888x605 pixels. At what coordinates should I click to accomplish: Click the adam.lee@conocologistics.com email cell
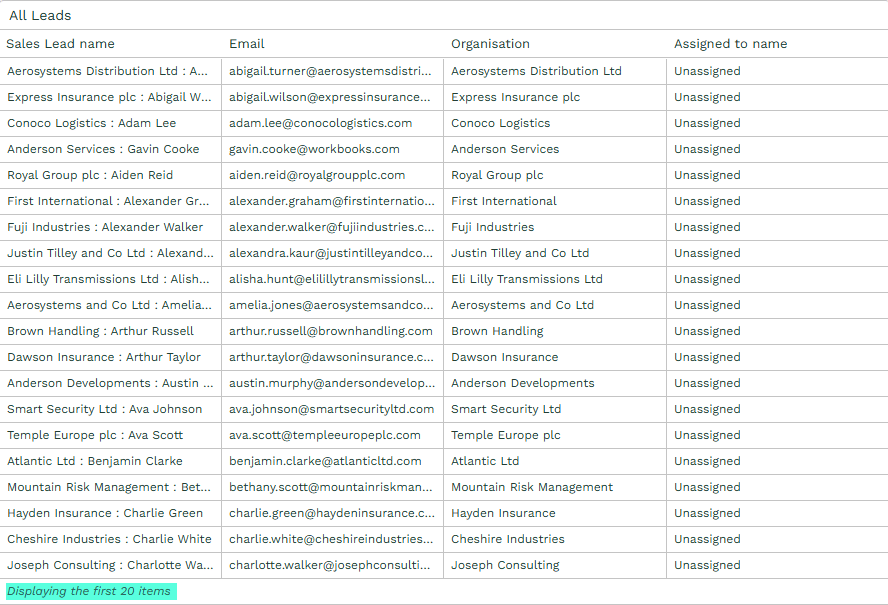320,123
